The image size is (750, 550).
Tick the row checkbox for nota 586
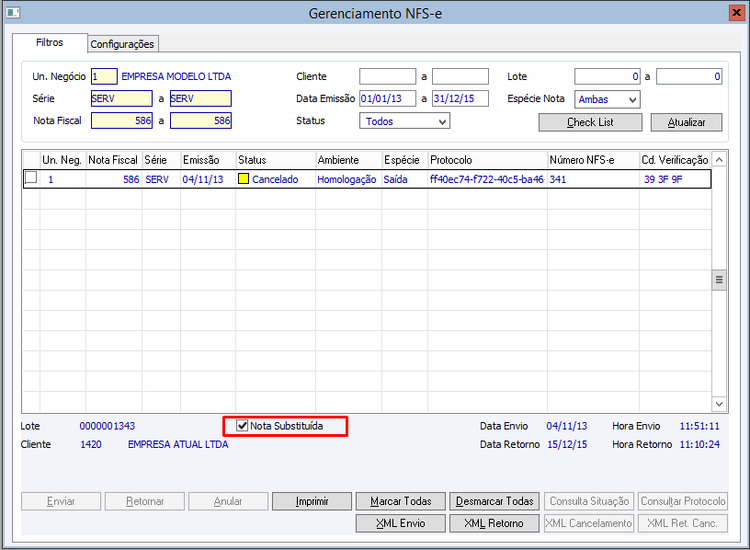pos(31,178)
